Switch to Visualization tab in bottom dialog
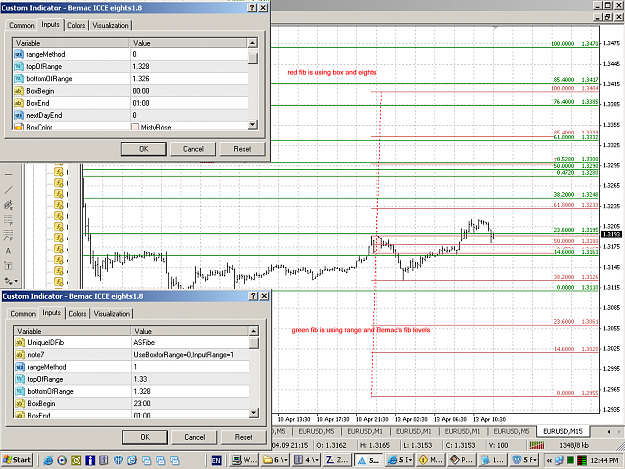This screenshot has width=625, height=469. 112,314
